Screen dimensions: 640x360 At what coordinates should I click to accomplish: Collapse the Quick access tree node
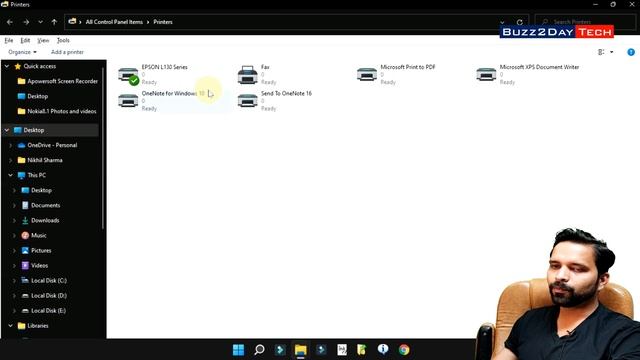pos(7,66)
